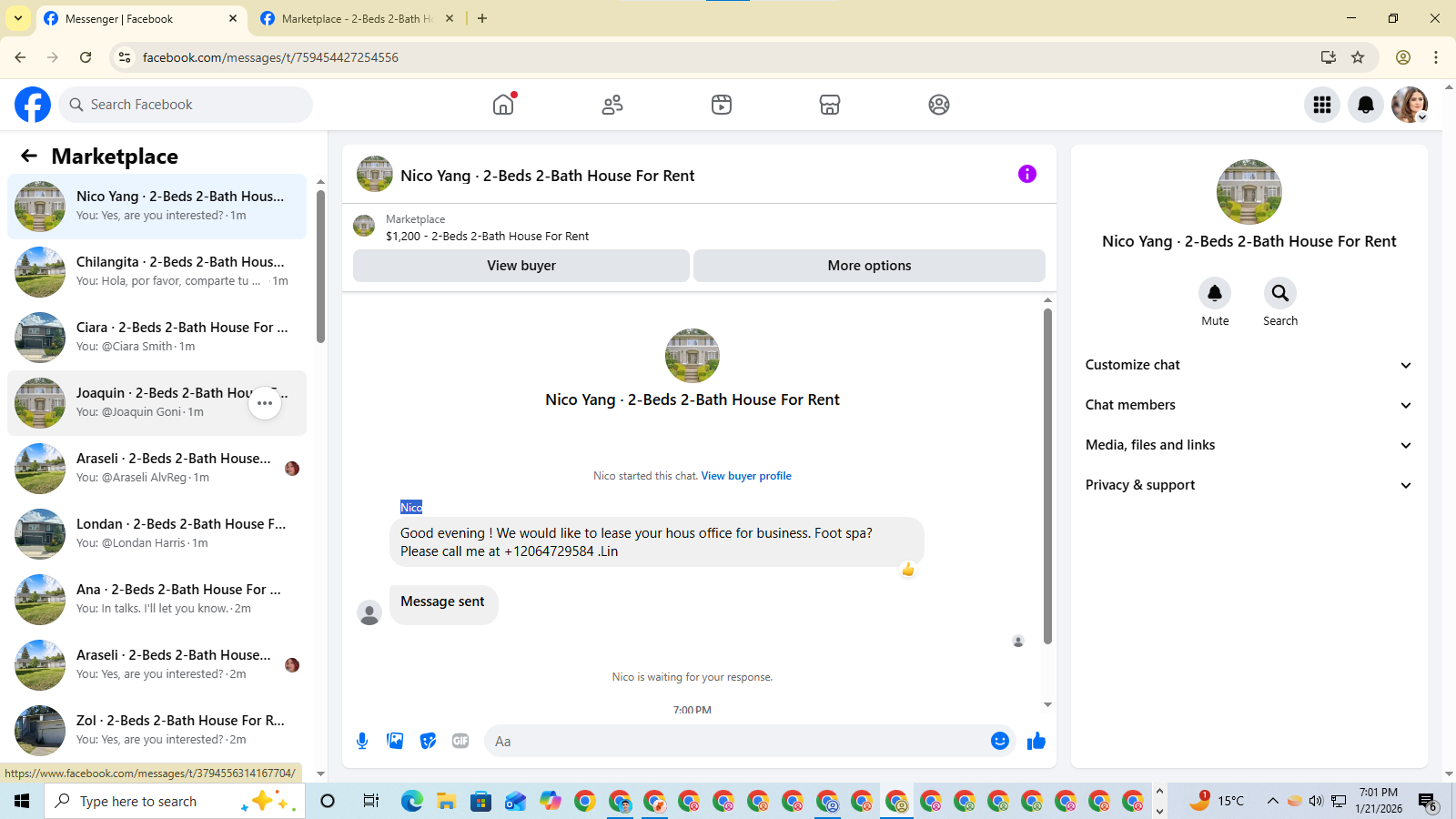Open the Ana conversation
The image size is (1456, 819).
(x=157, y=600)
